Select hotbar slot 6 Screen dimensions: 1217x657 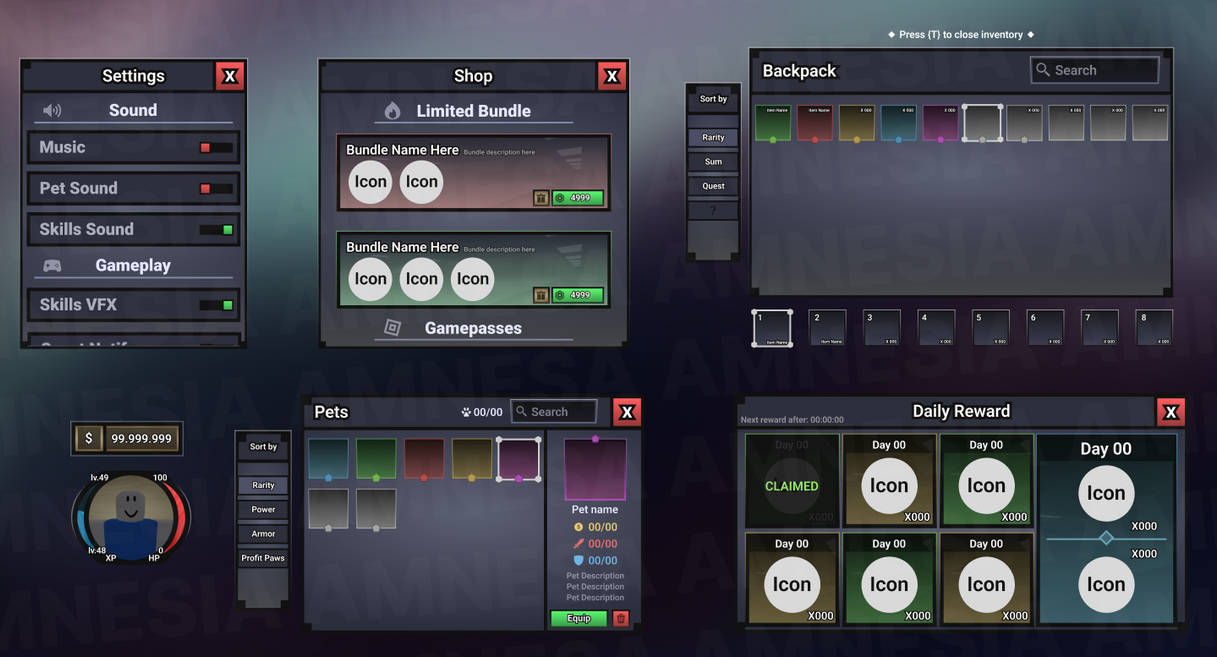tap(1045, 328)
